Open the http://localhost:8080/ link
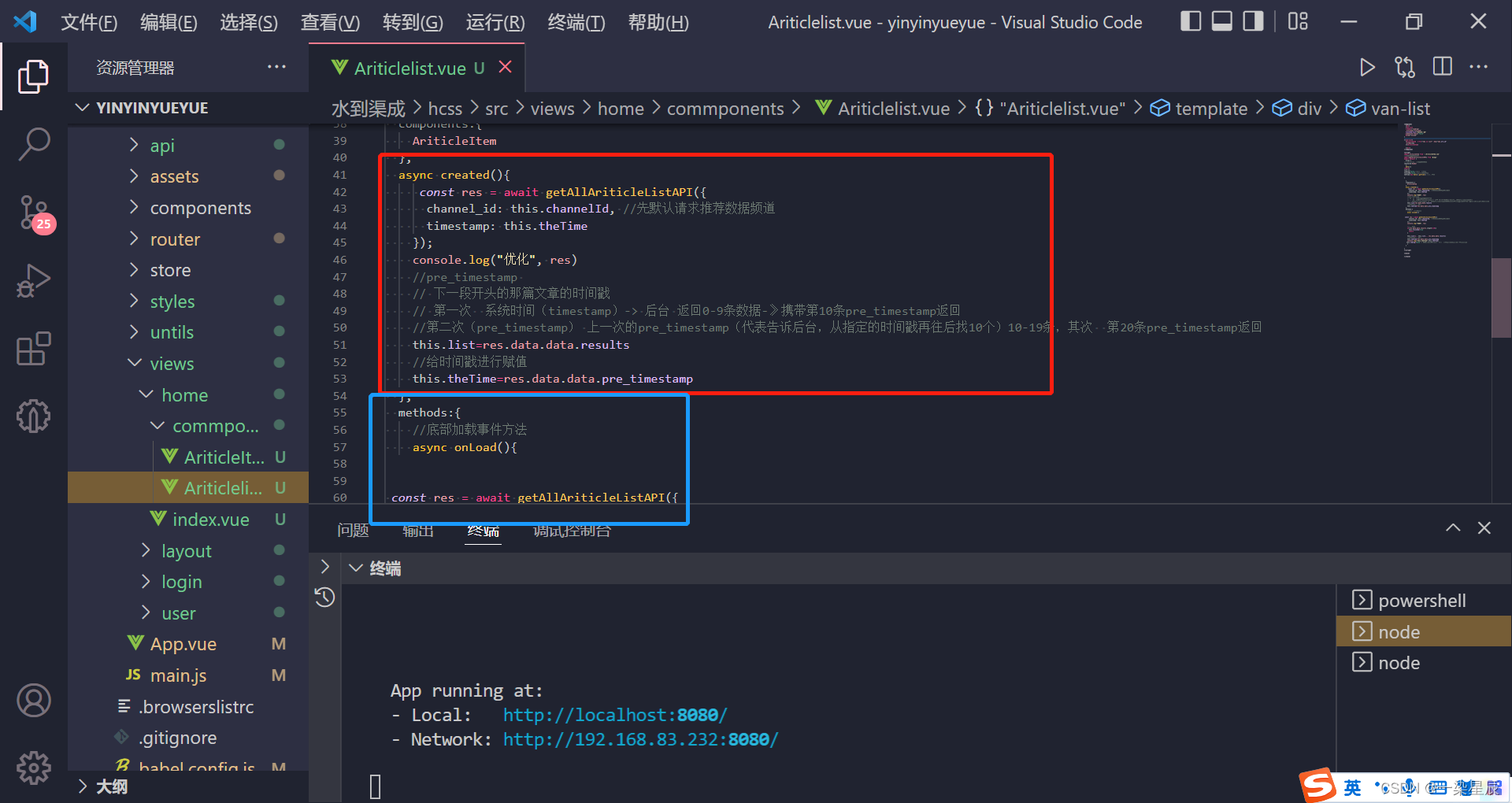The image size is (1512, 803). click(x=614, y=715)
